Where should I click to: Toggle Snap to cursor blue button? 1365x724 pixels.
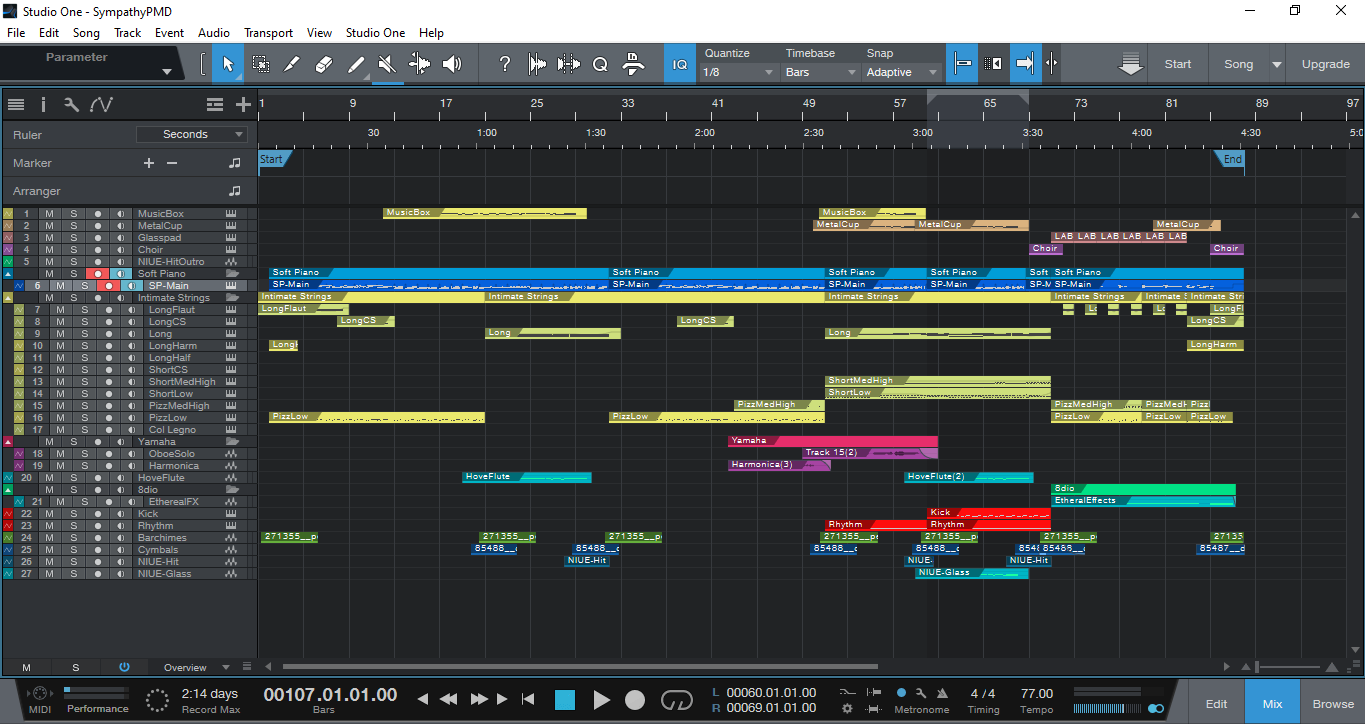click(963, 64)
